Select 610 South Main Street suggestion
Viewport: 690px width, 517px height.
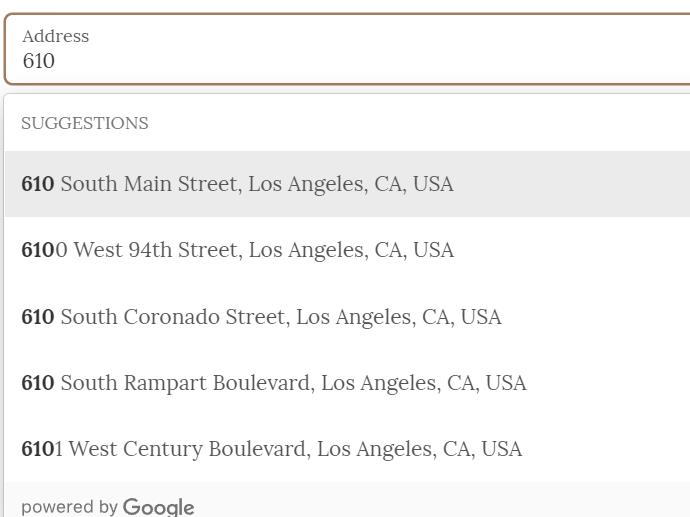[347, 183]
